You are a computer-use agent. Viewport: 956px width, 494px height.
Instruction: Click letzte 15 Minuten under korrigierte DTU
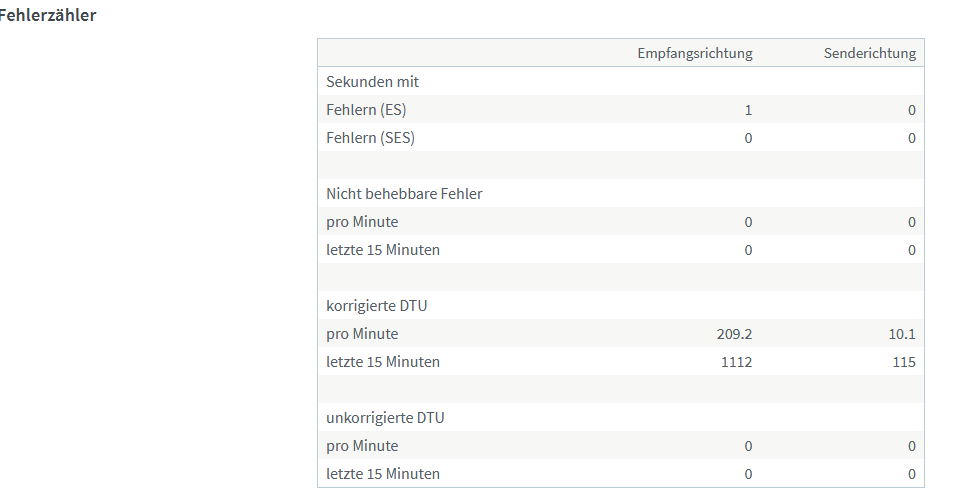click(x=383, y=362)
